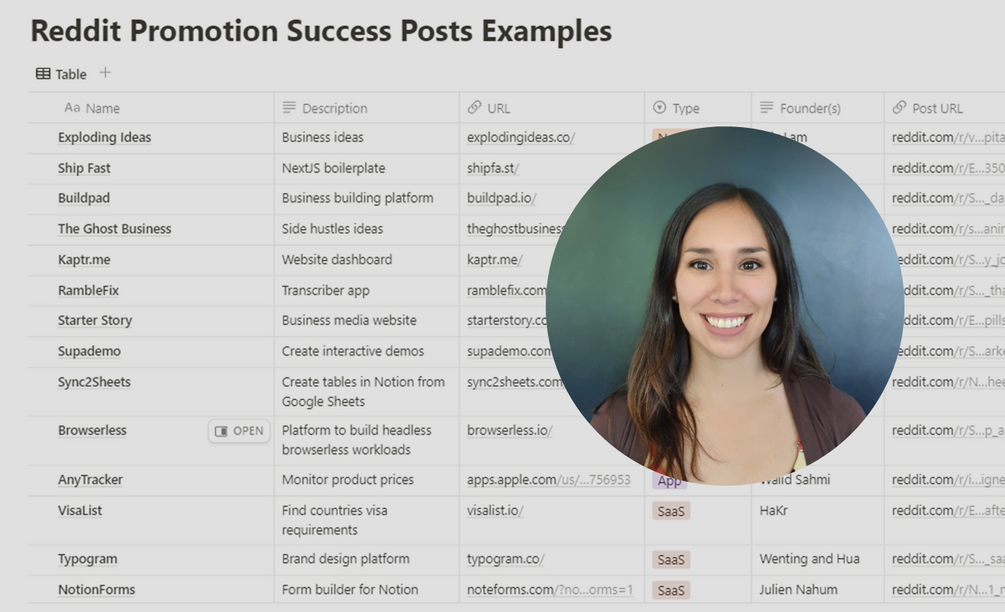Select the 'Form builder for Notion' cell
This screenshot has width=1005, height=612.
(367, 590)
